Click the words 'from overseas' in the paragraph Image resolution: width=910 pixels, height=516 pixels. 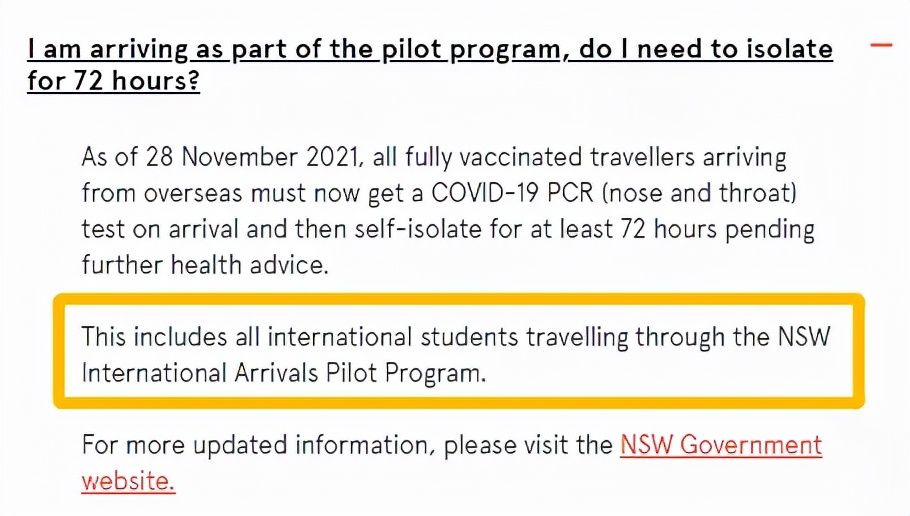(x=162, y=193)
